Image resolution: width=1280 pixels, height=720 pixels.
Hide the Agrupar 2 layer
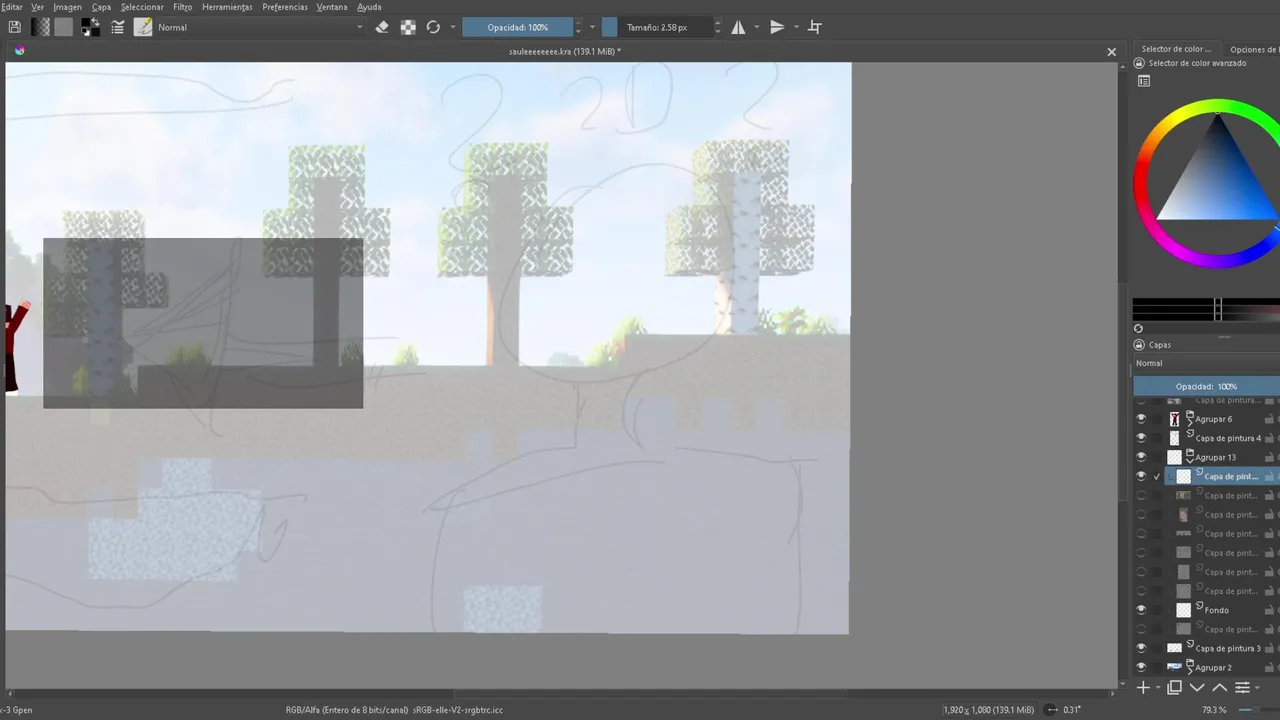[1141, 667]
